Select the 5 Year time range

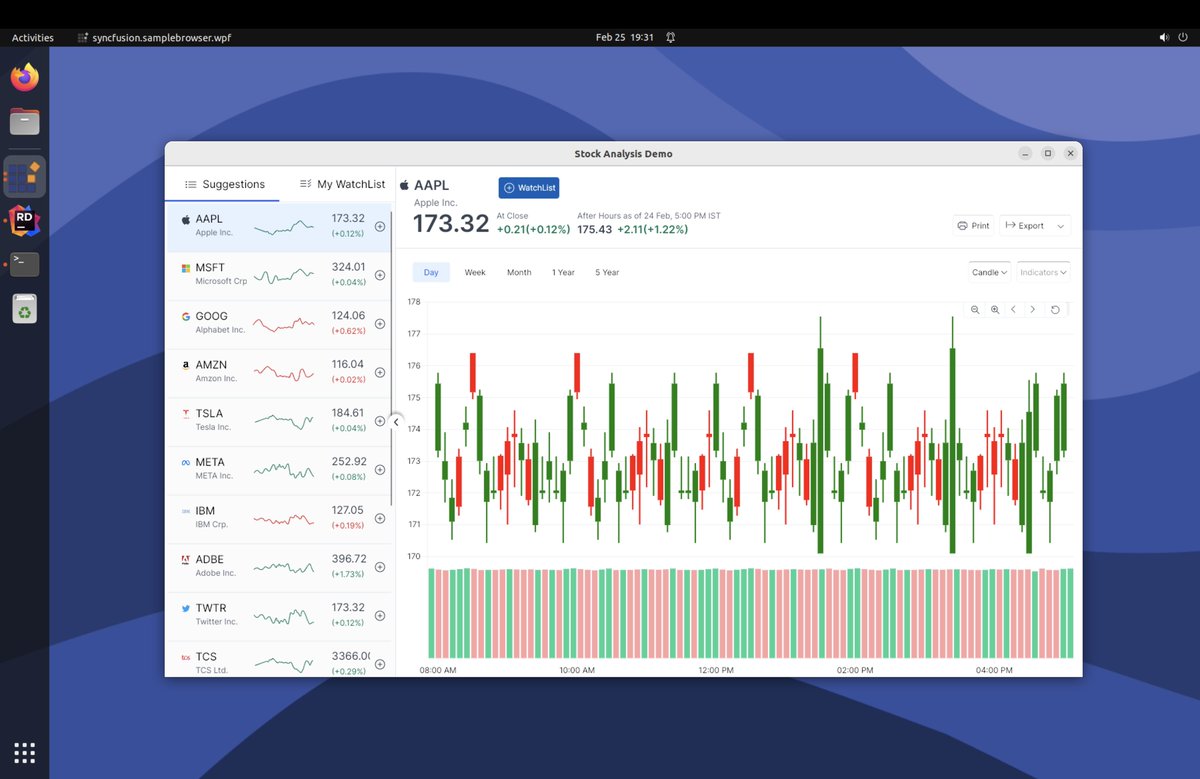pyautogui.click(x=607, y=272)
